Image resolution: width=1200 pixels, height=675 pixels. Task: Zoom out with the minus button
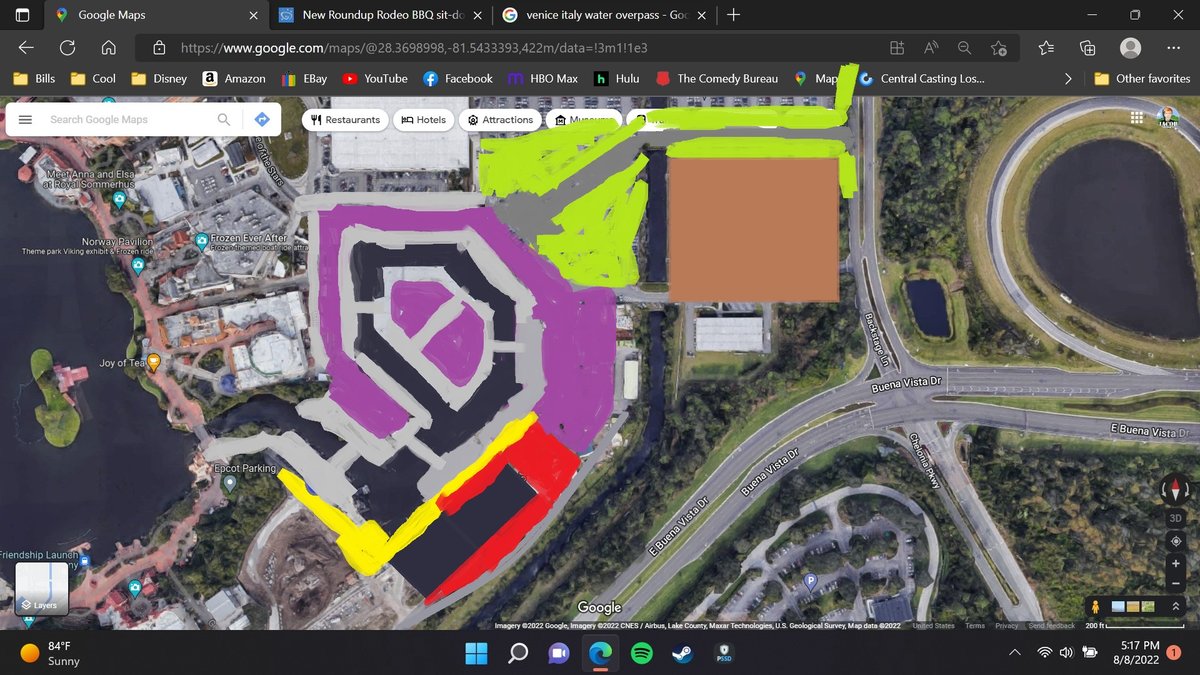point(1175,584)
